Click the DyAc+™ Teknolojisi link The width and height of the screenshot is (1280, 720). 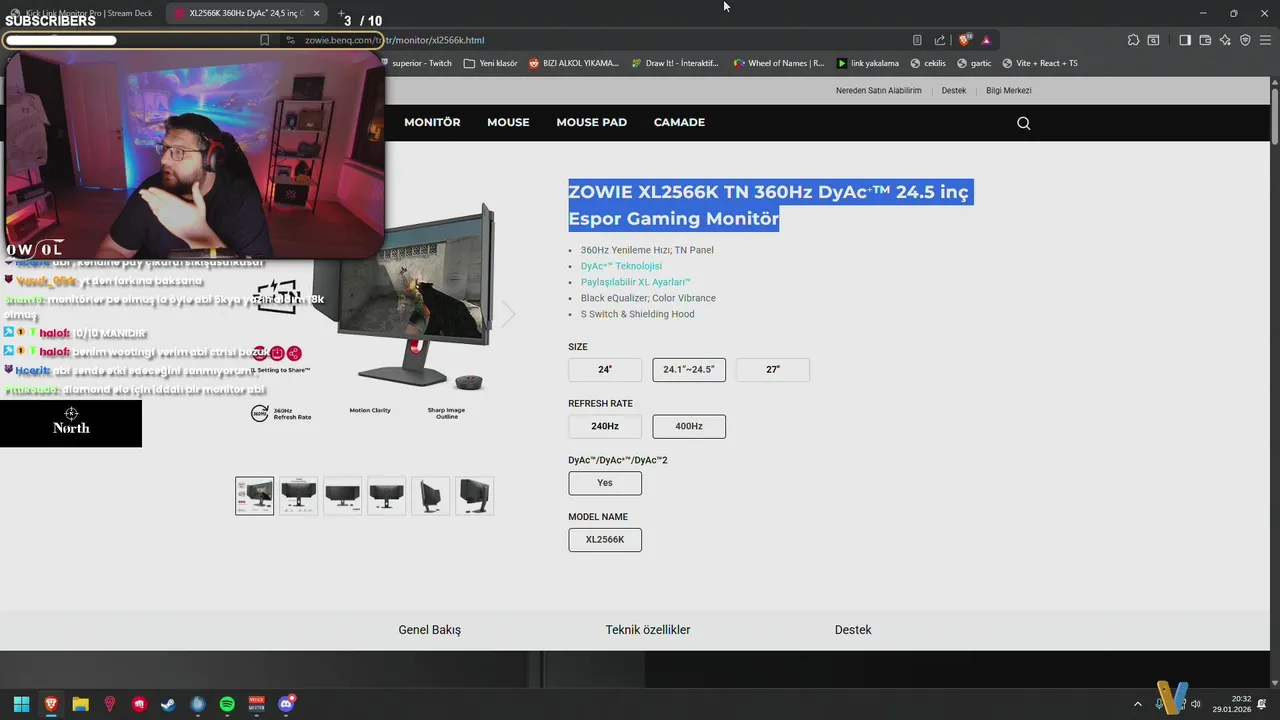click(621, 266)
